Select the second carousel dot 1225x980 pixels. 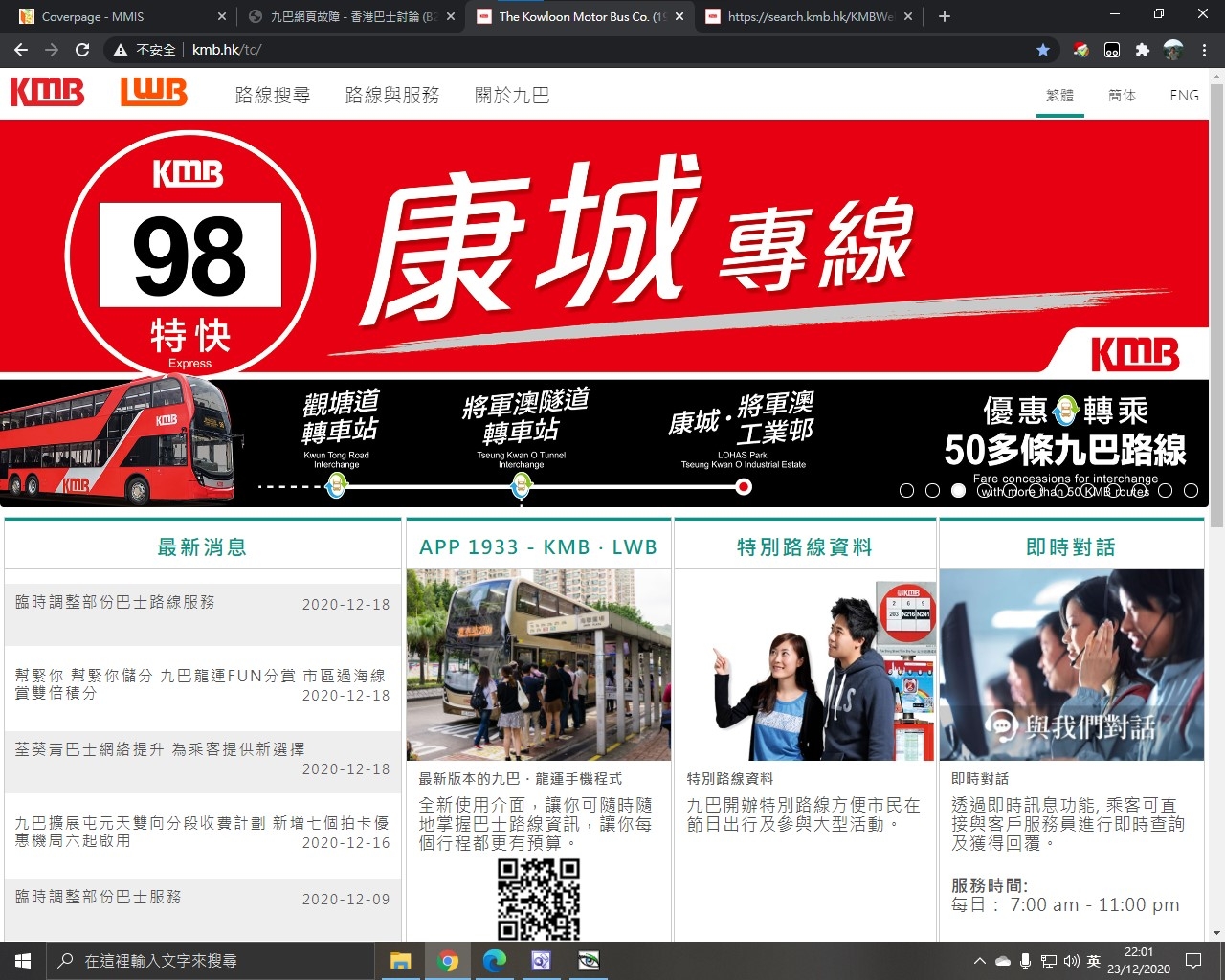point(933,490)
